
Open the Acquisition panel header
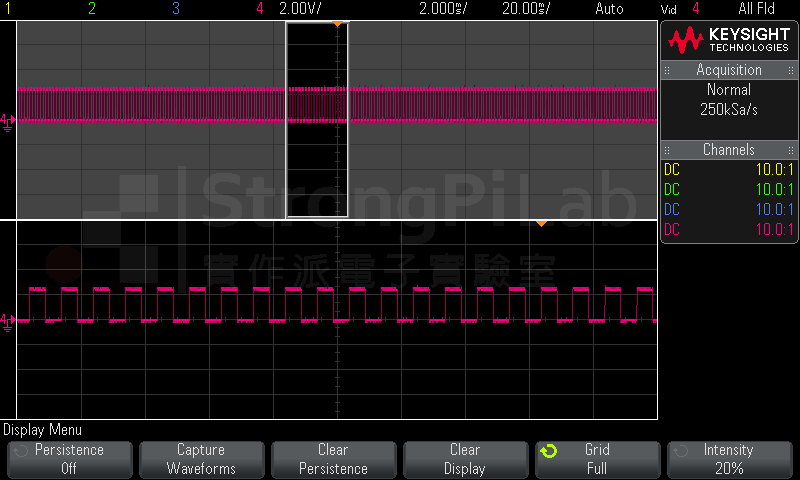pyautogui.click(x=729, y=70)
